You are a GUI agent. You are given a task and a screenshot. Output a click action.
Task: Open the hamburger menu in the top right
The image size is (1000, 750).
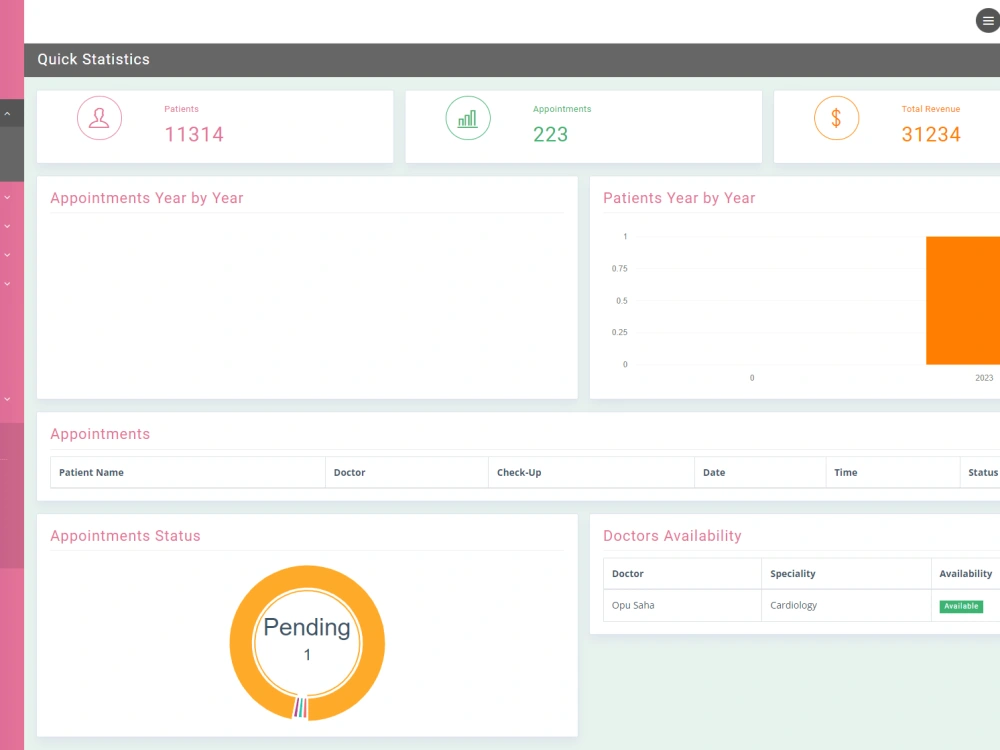point(986,19)
